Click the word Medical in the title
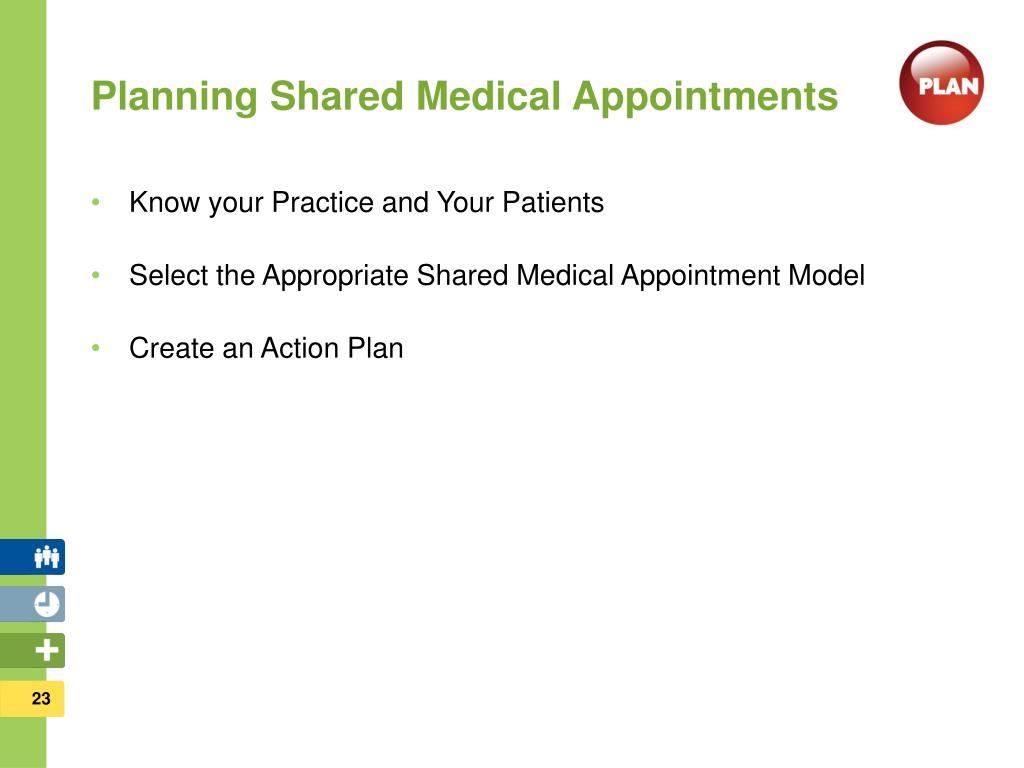1024x768 pixels. coord(488,96)
